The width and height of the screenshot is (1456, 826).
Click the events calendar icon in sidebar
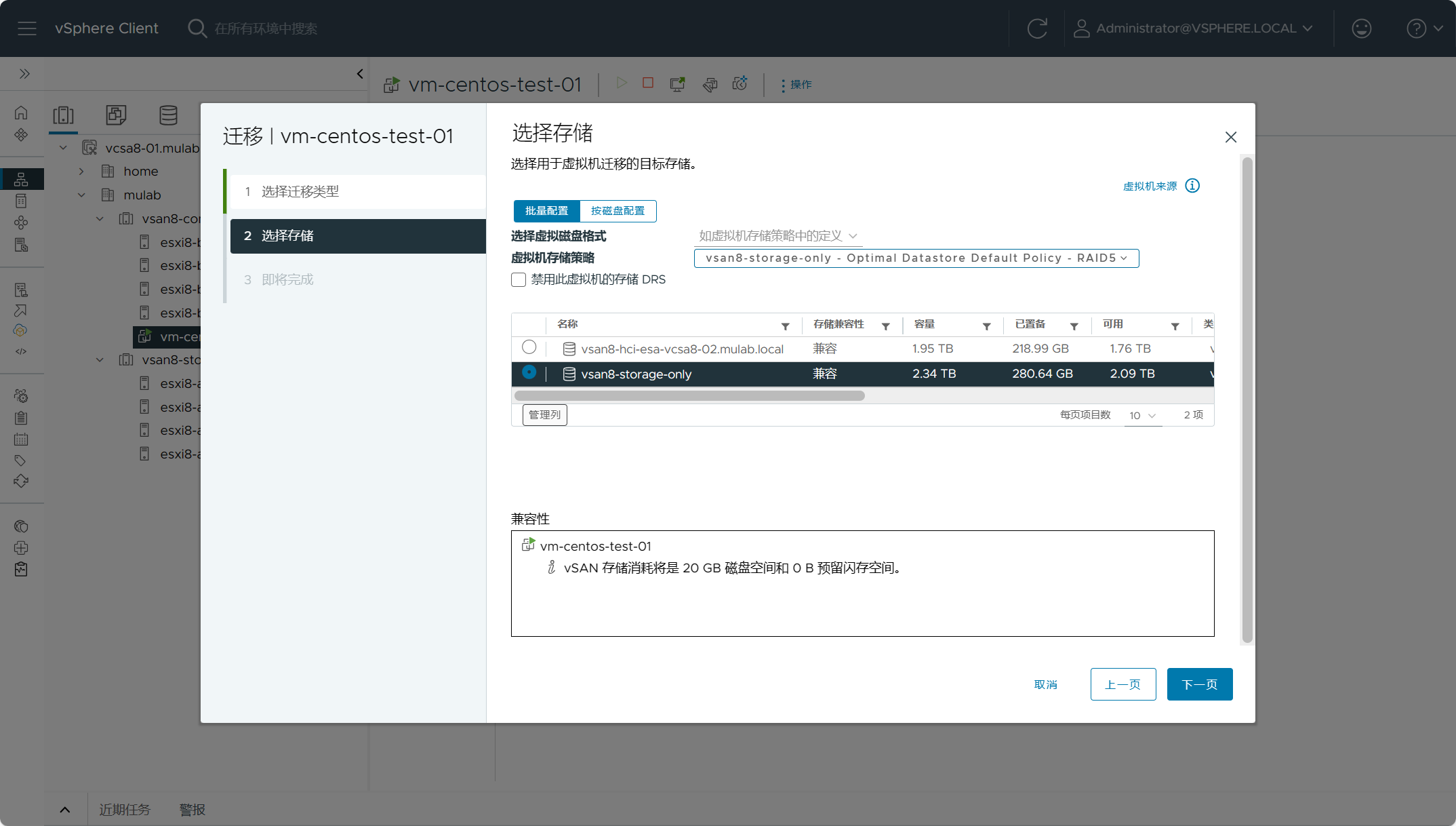(x=21, y=439)
